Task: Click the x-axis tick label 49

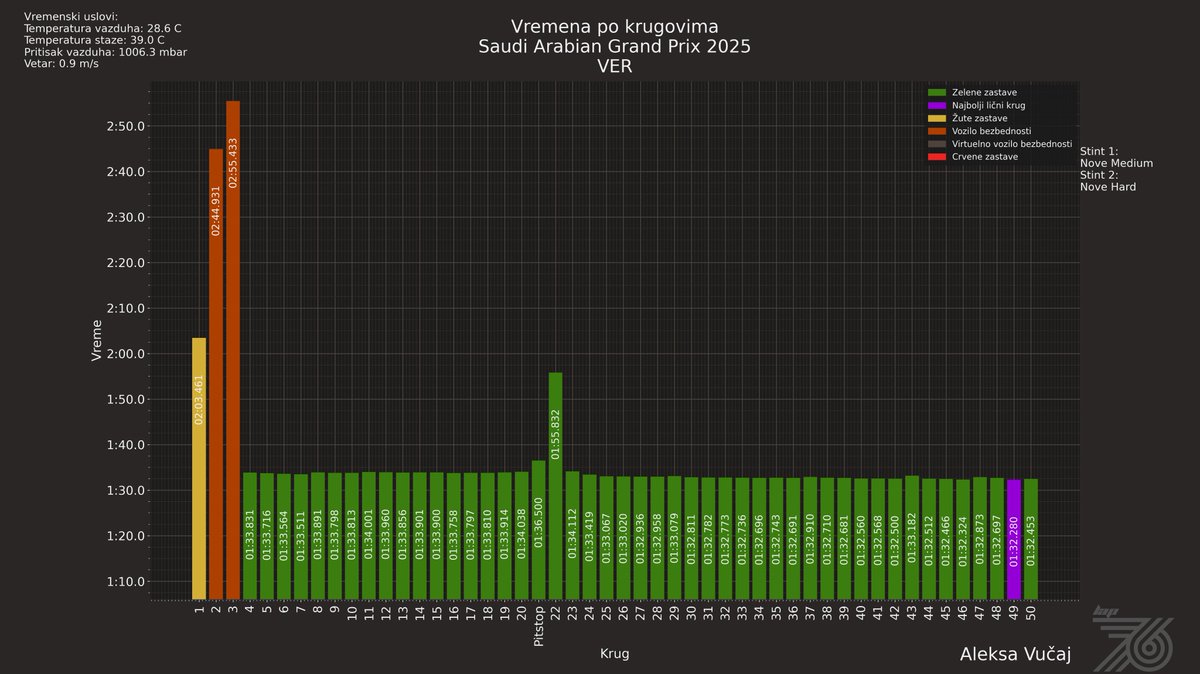Action: (x=1014, y=613)
